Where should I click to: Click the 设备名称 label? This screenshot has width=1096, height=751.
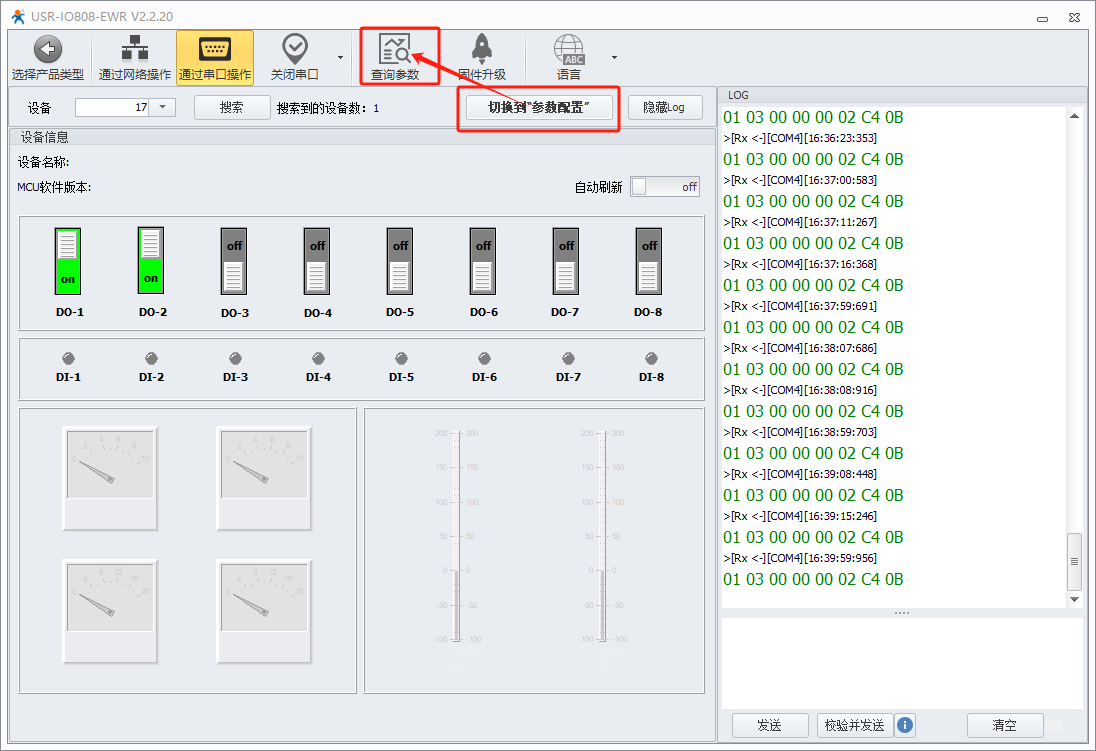(43, 162)
